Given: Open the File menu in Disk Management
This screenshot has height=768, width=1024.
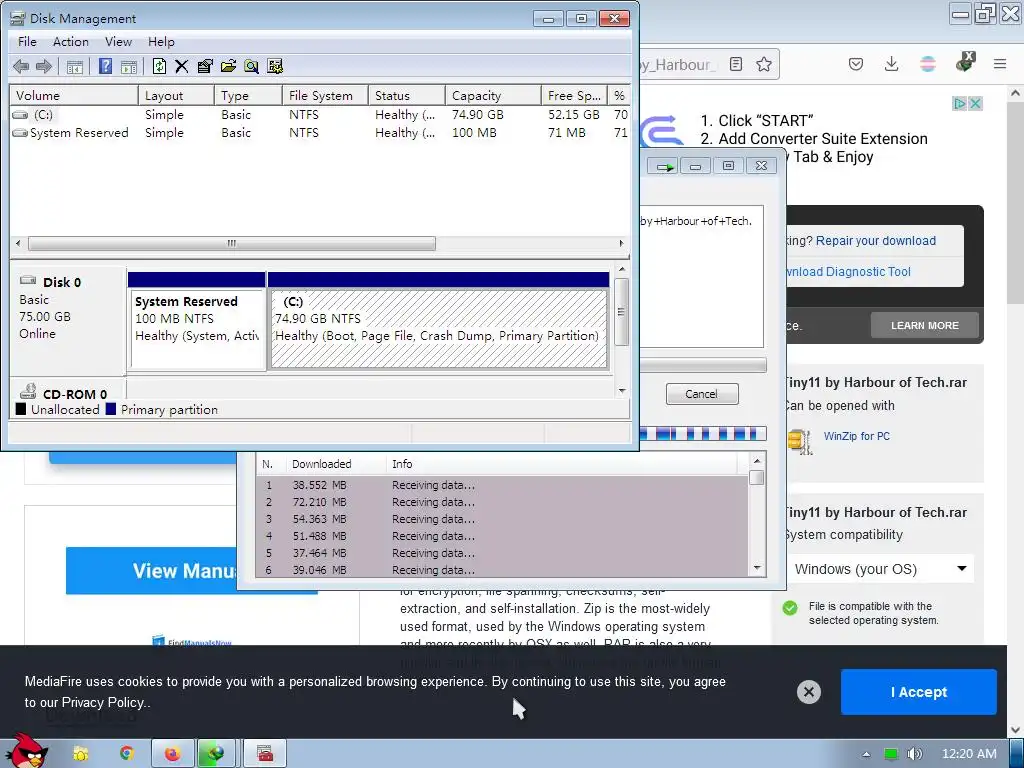Looking at the screenshot, I should click(27, 42).
